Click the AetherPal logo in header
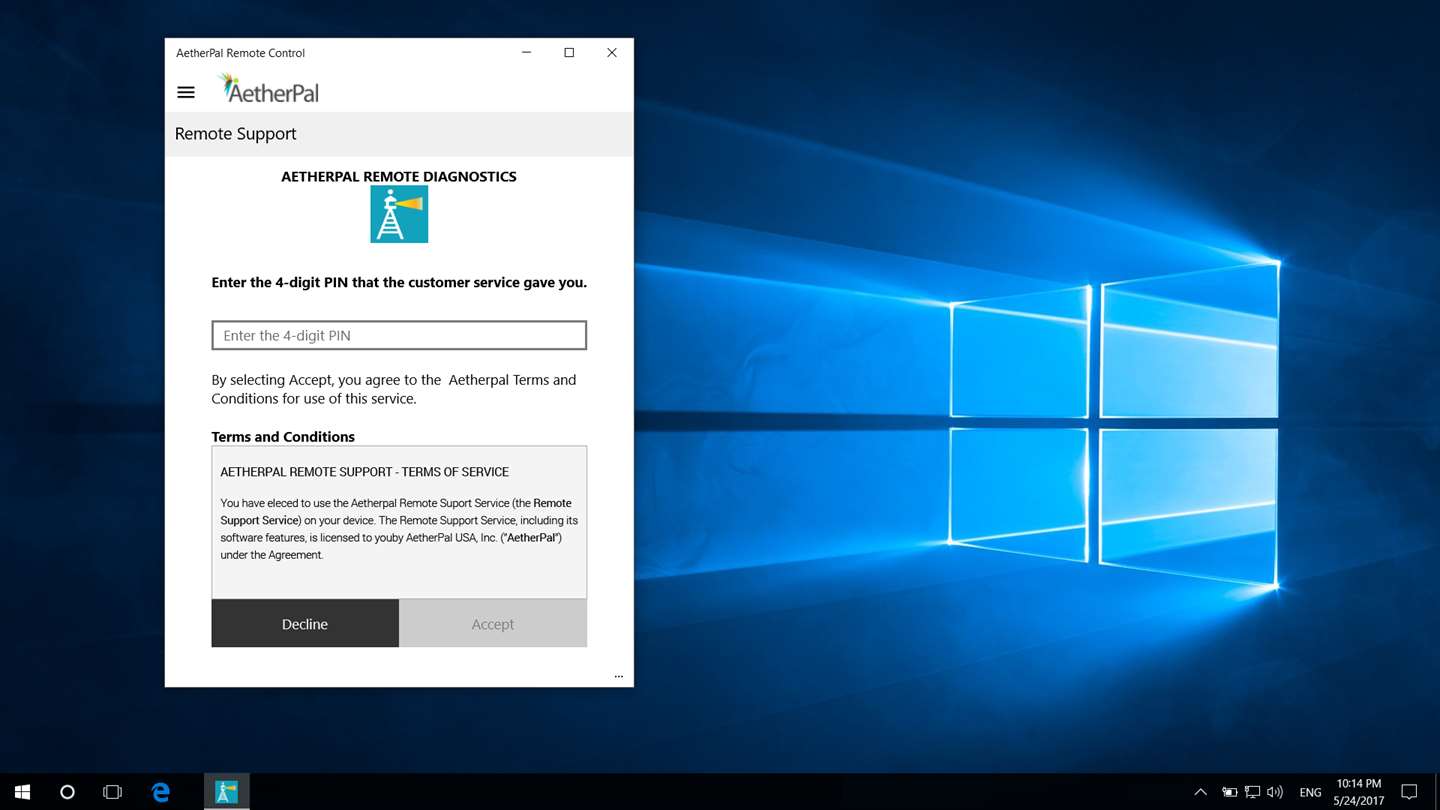This screenshot has width=1440, height=810. 269,89
